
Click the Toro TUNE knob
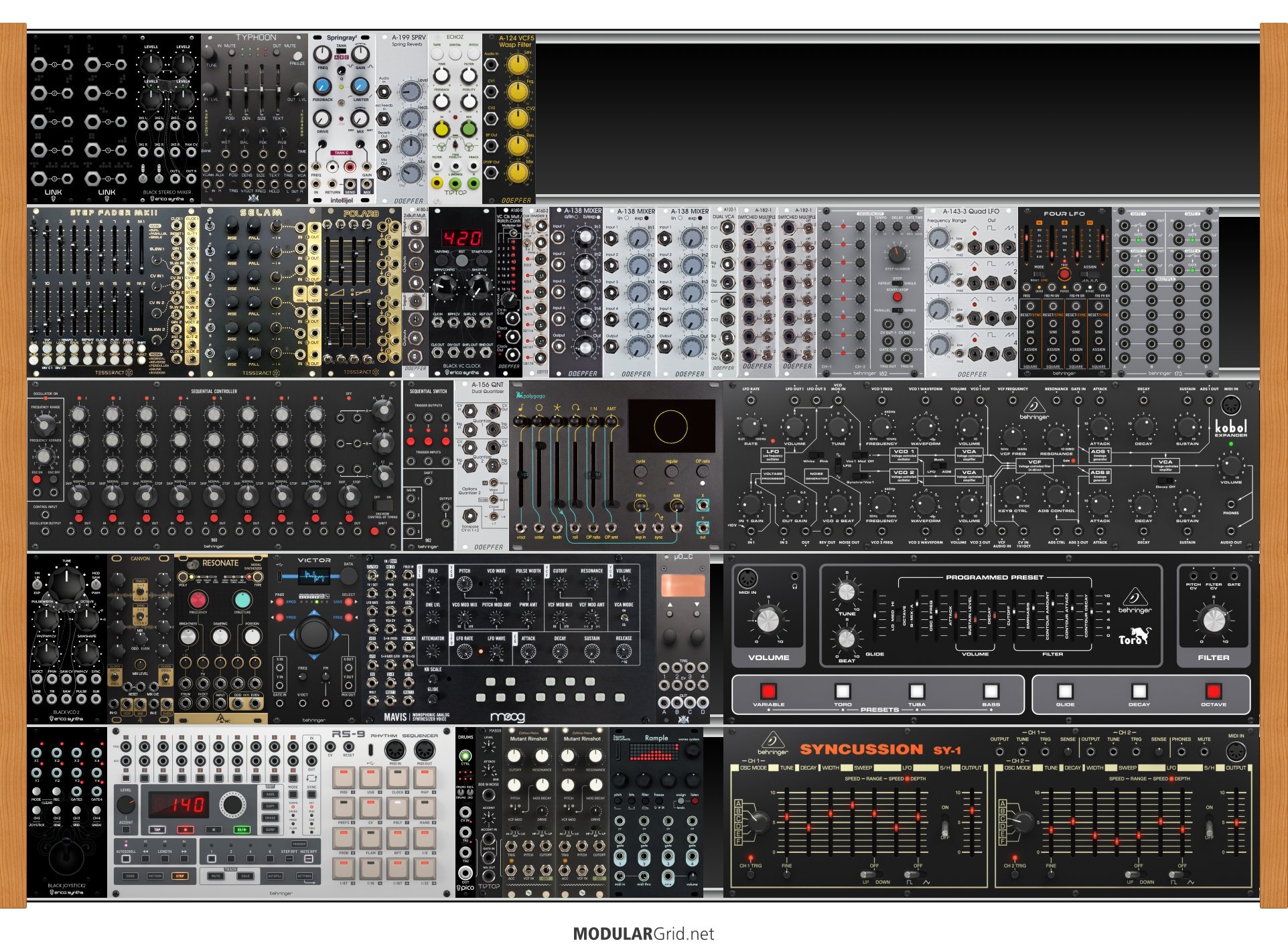click(847, 592)
